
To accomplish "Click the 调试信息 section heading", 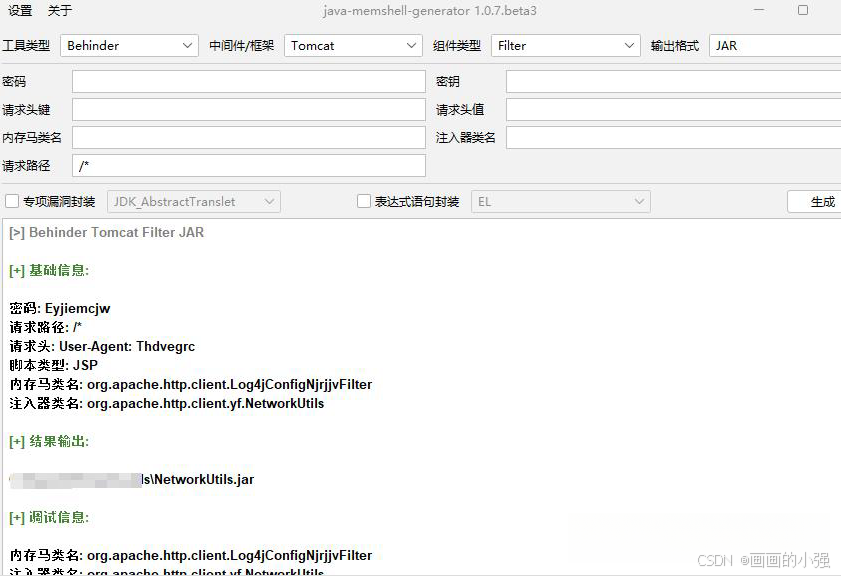I will click(49, 518).
